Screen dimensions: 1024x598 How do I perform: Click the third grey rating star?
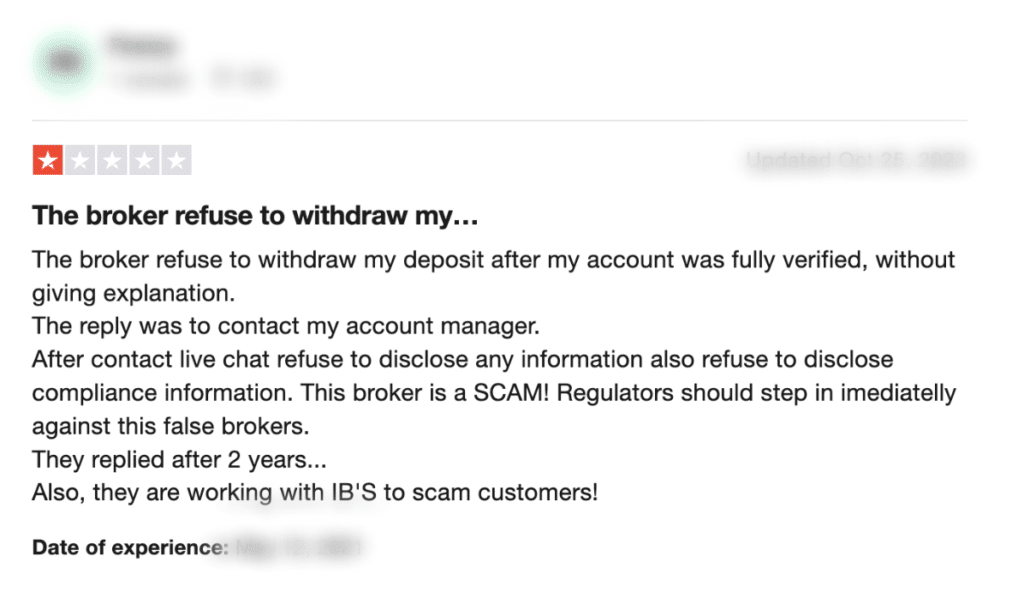pyautogui.click(x=112, y=160)
